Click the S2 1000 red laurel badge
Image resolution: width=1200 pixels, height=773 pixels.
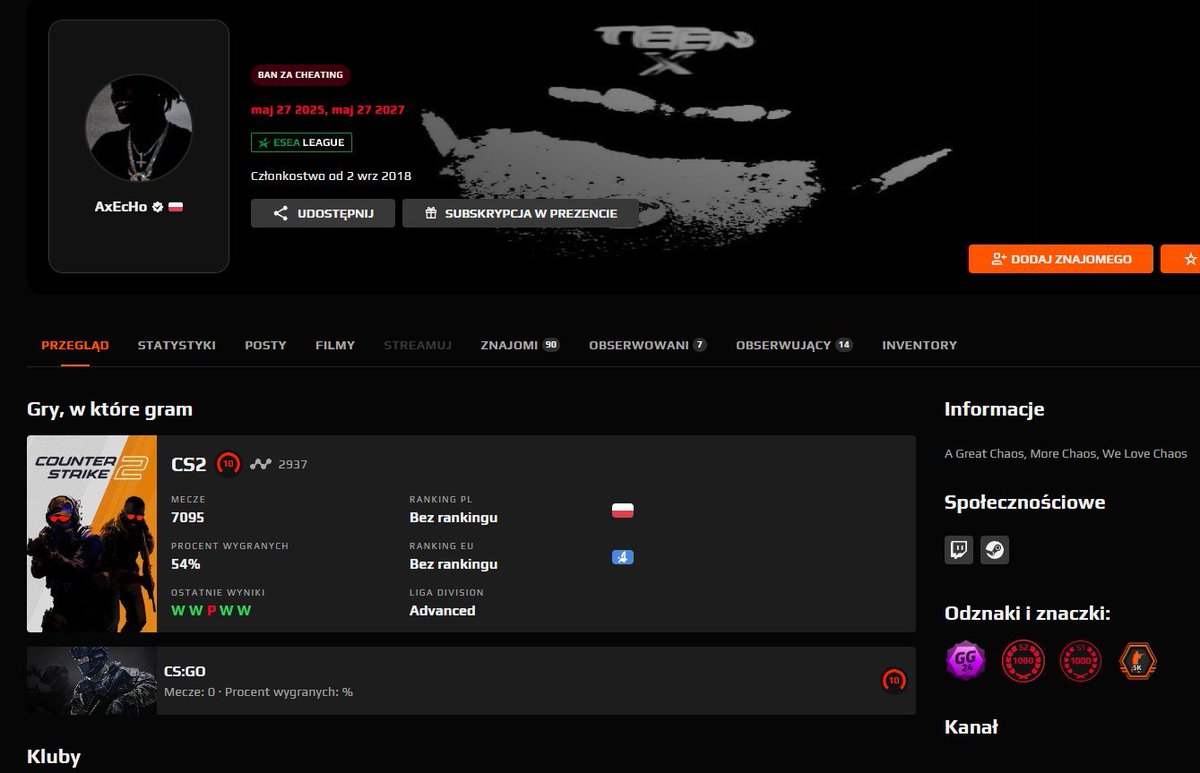(x=1023, y=661)
